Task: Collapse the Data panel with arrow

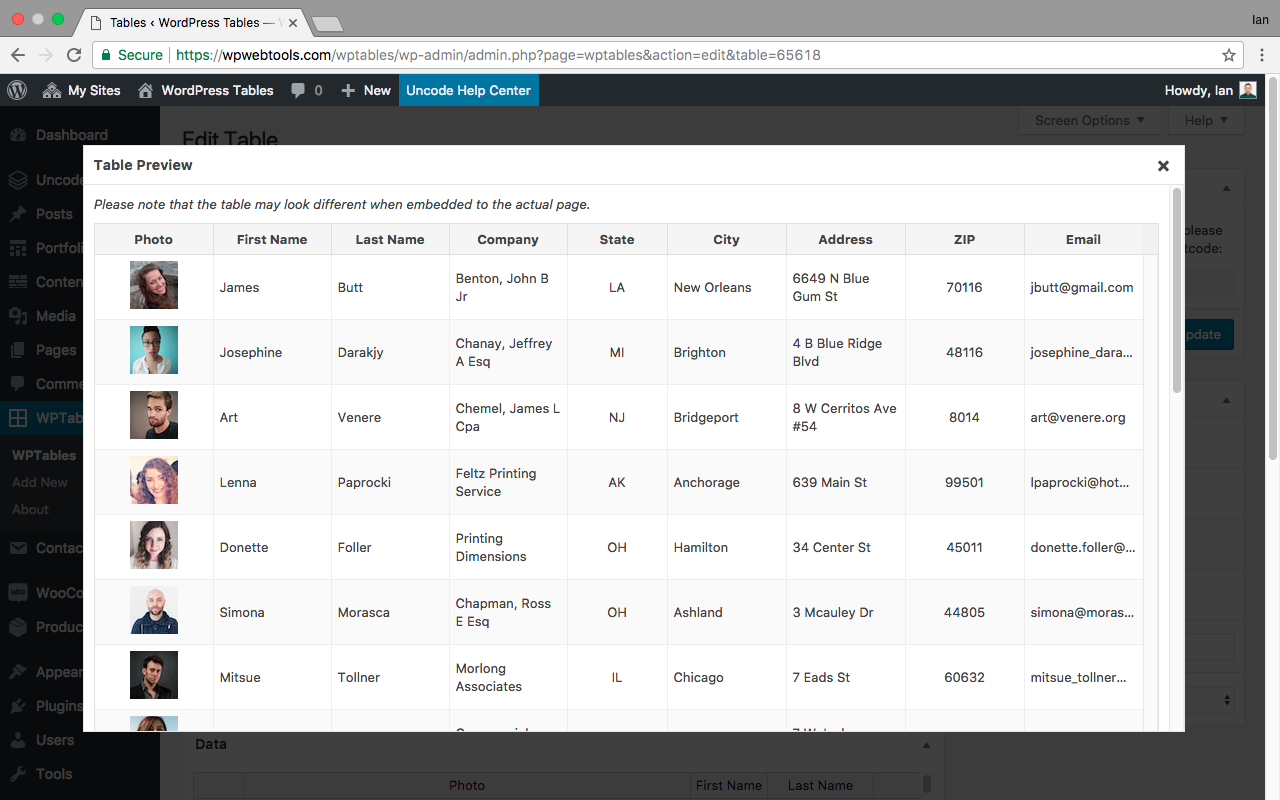Action: tap(926, 745)
